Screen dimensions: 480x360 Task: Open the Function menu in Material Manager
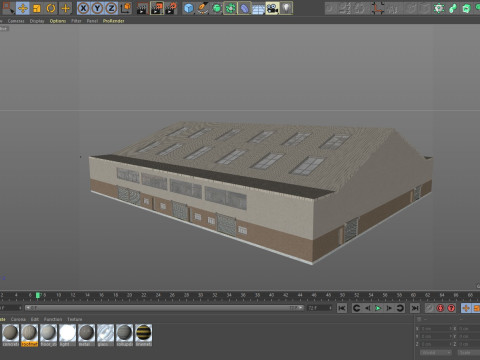tap(53, 319)
